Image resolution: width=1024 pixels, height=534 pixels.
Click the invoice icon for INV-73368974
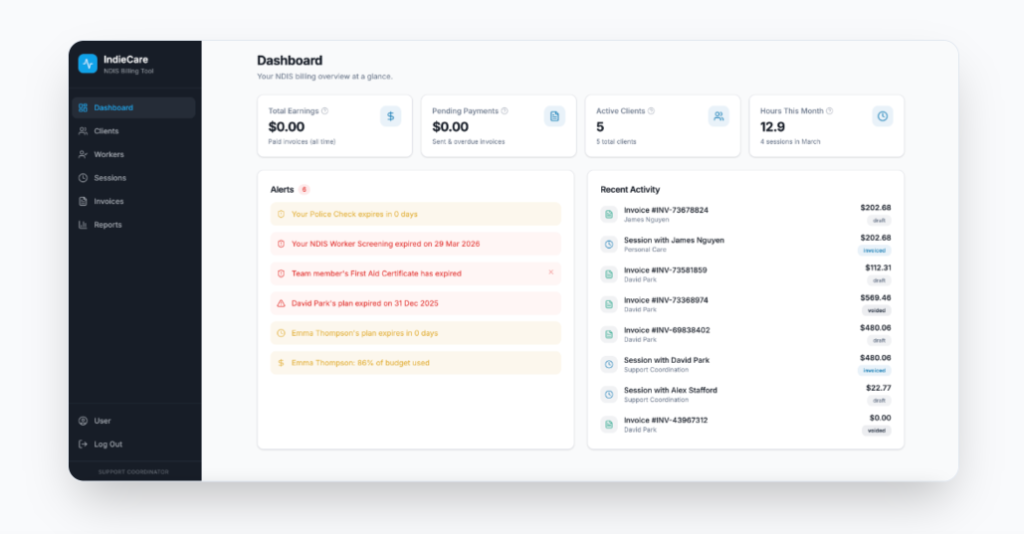(609, 304)
